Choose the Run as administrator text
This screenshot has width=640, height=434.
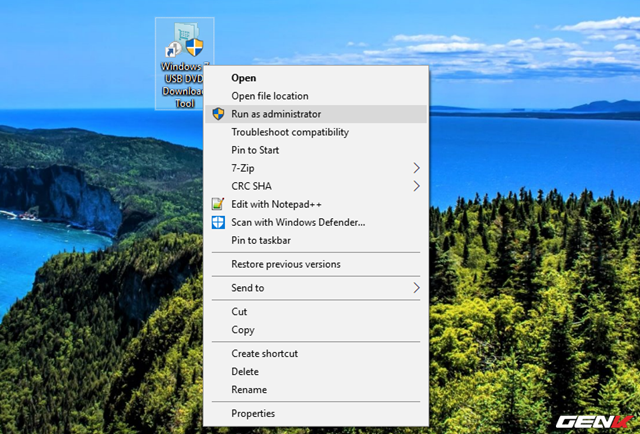[x=276, y=114]
